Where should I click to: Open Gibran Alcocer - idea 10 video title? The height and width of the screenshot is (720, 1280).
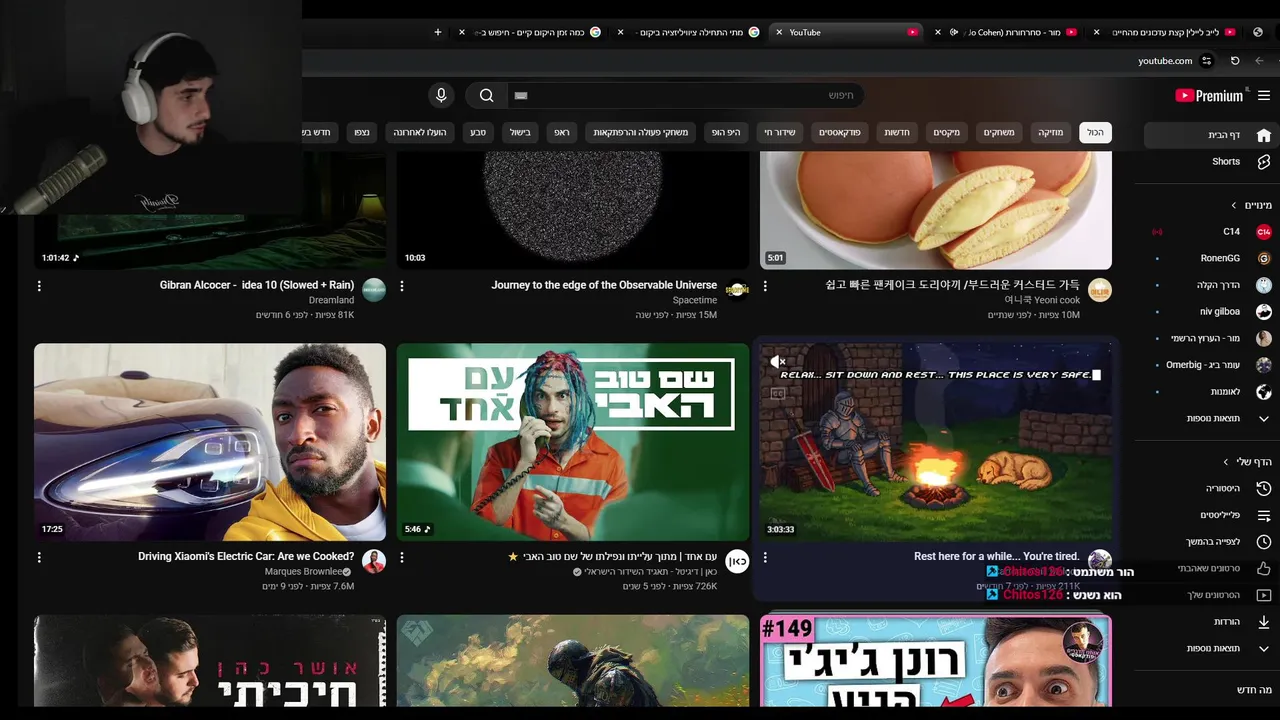pos(257,285)
